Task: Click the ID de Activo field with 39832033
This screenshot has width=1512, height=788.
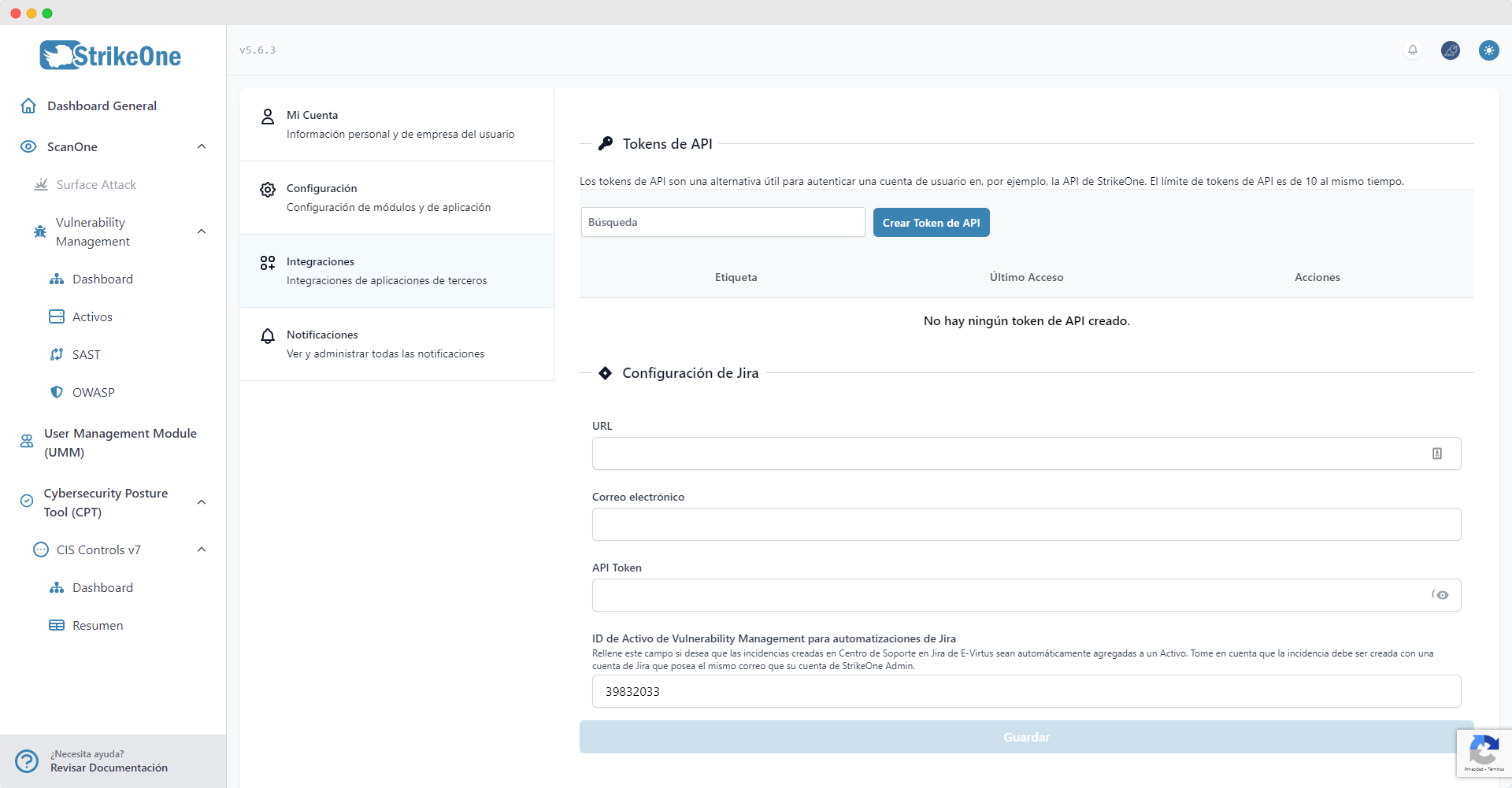Action: click(1026, 691)
